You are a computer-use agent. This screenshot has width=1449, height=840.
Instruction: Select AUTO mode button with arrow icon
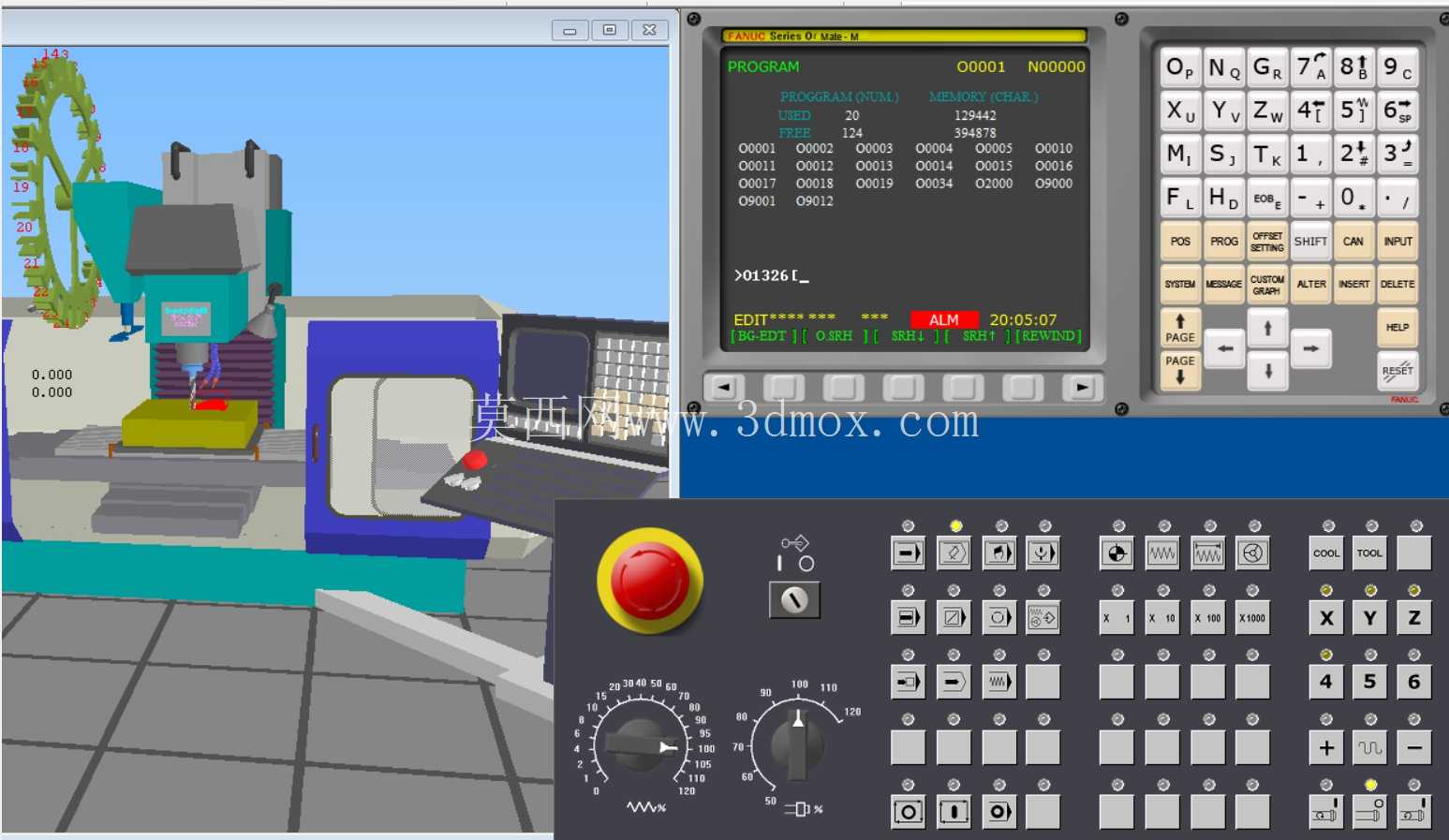[908, 553]
